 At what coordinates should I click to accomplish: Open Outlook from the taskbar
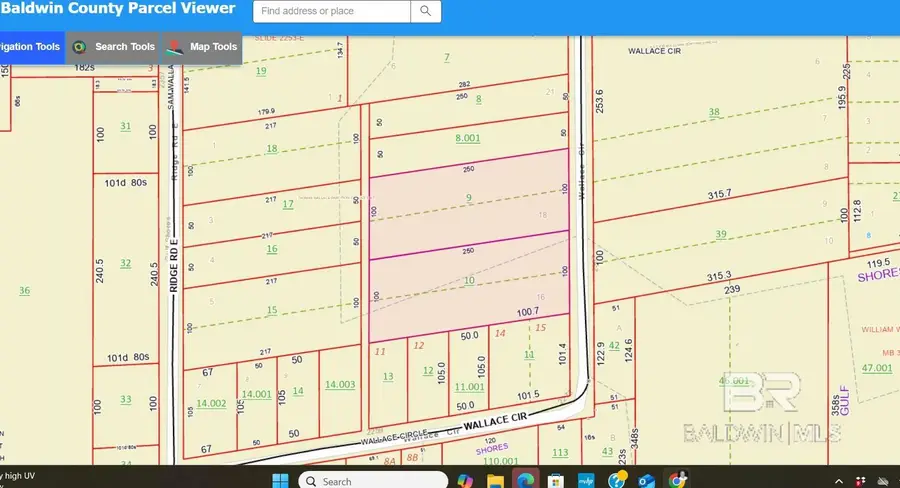point(646,481)
